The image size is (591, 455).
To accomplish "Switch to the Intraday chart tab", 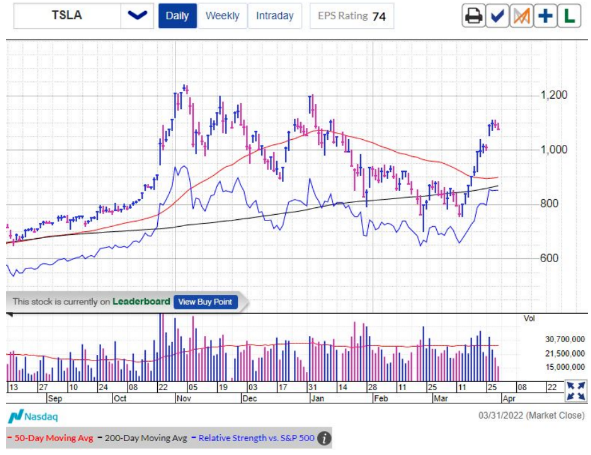I will (x=275, y=16).
